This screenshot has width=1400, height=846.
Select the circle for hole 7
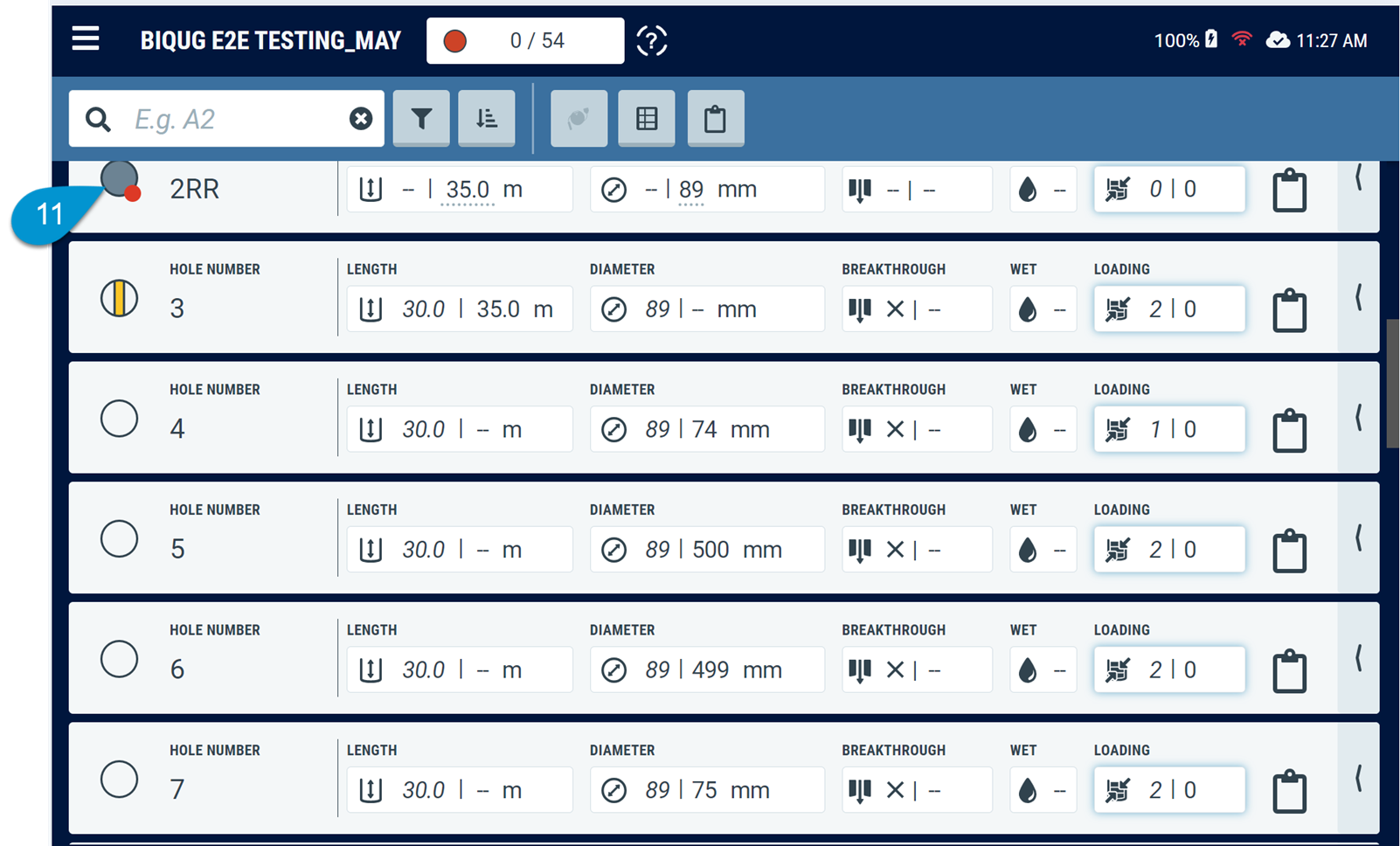coord(119,779)
